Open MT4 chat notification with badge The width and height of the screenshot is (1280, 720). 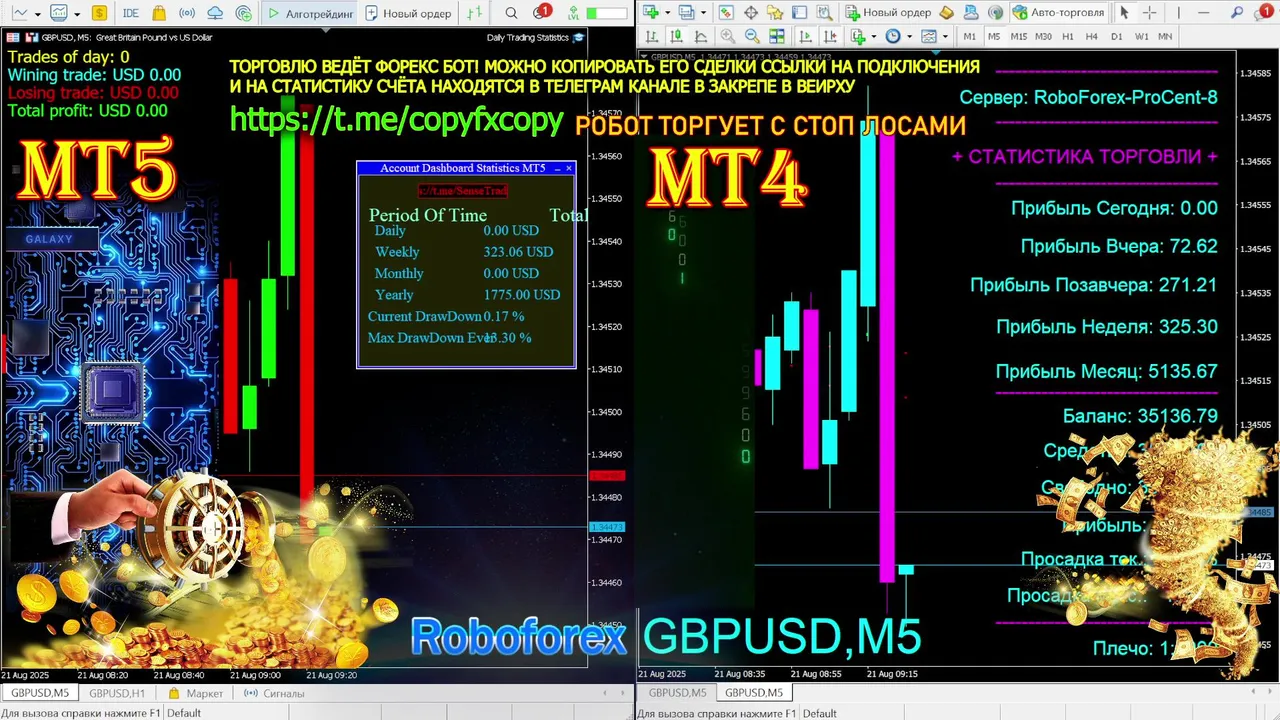pos(1263,12)
